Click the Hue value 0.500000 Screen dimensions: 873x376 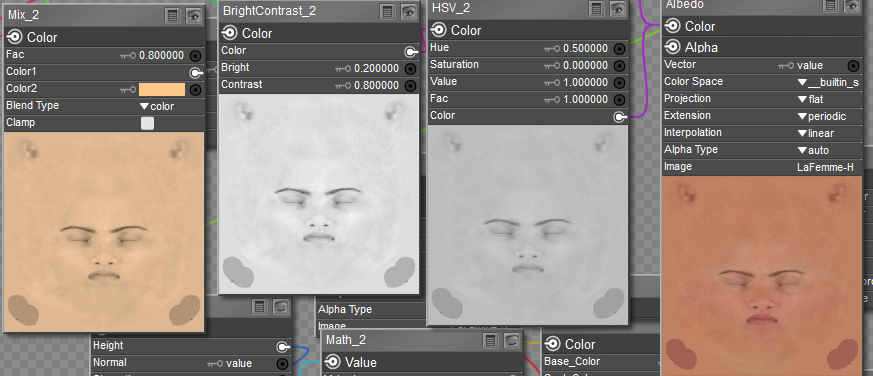point(586,49)
